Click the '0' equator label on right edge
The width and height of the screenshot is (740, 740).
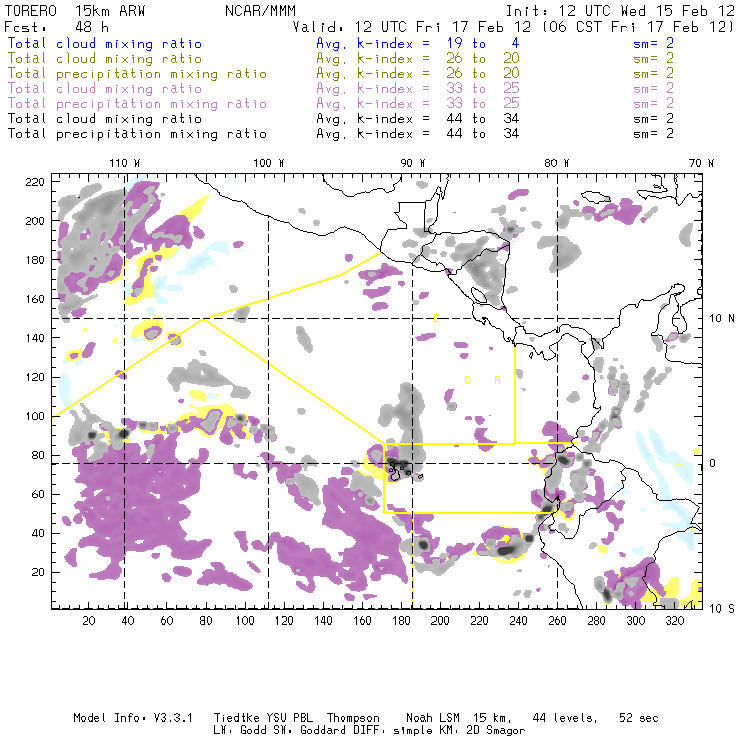(x=713, y=463)
